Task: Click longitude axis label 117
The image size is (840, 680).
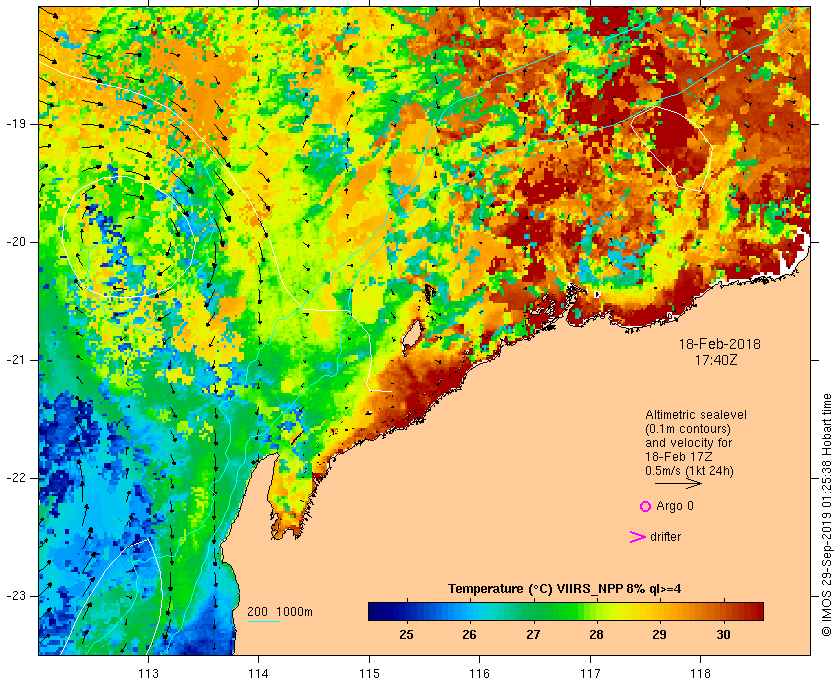Action: coord(590,674)
